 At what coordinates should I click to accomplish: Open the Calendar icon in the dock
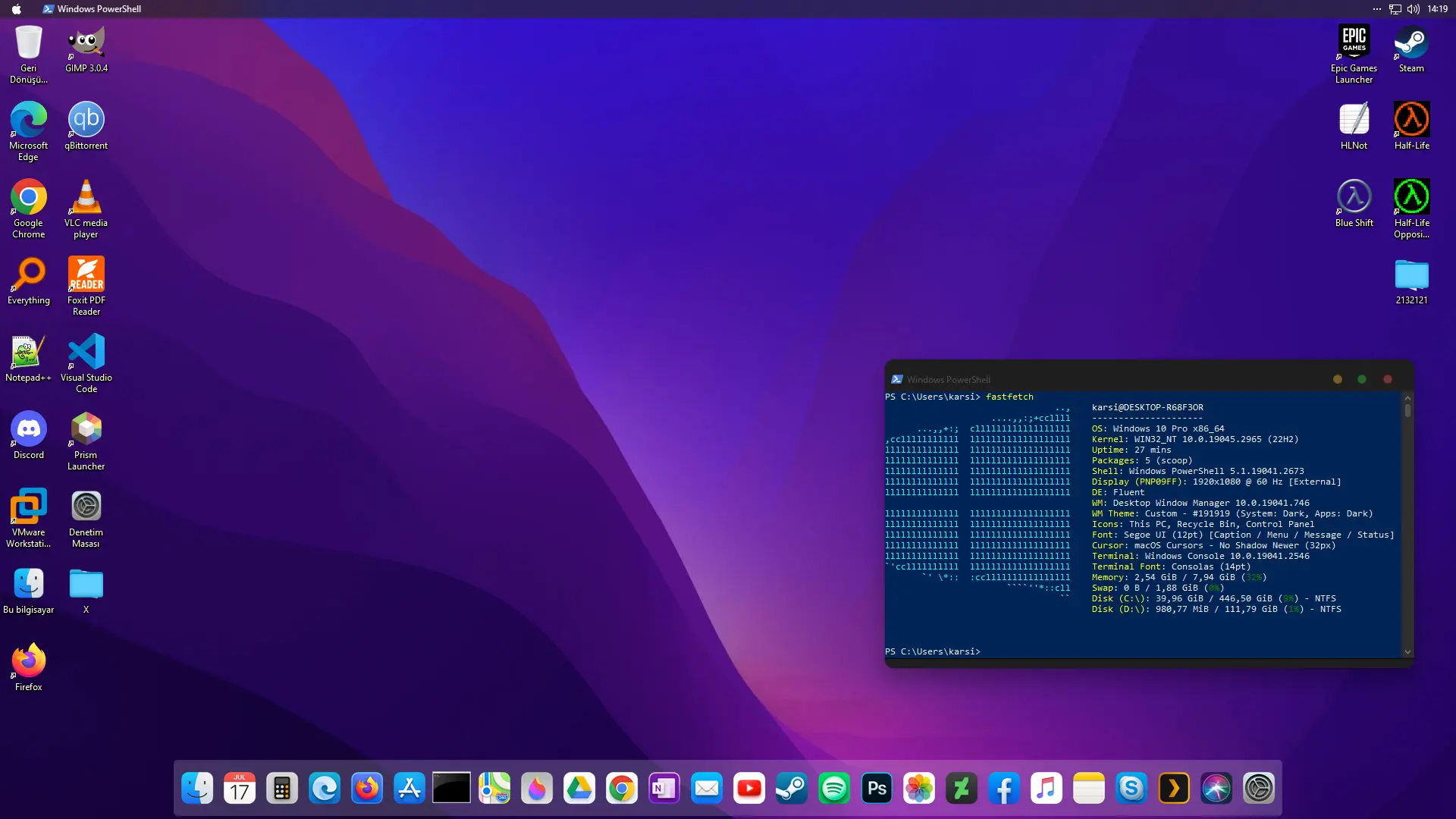[x=240, y=789]
